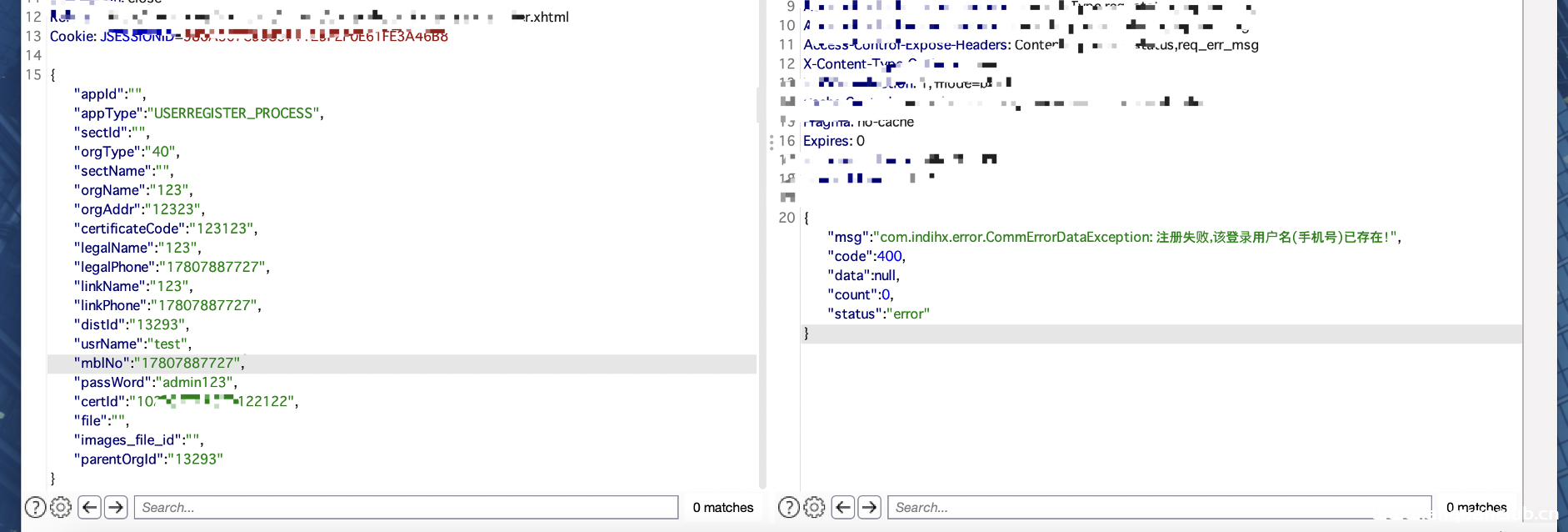Click the "data":null response line
Viewport: 1568px width, 532px height.
click(864, 275)
